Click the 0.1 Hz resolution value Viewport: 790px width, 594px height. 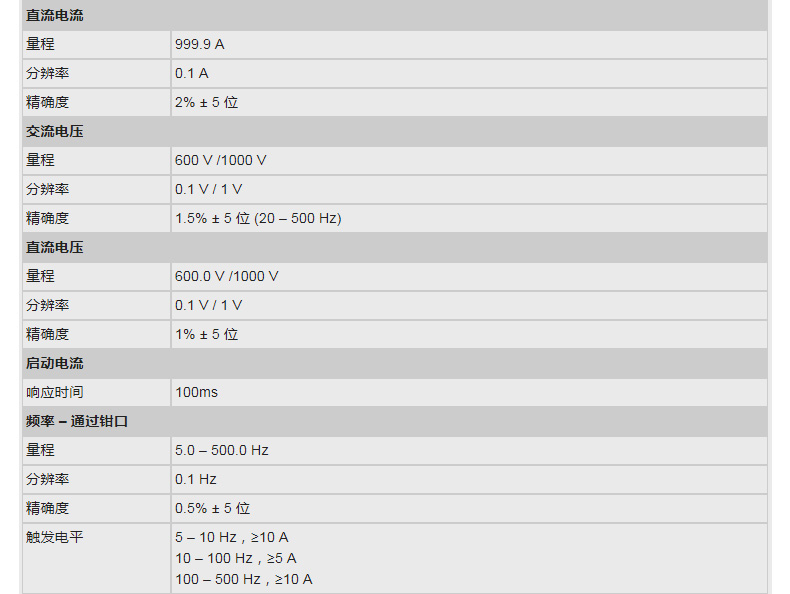pyautogui.click(x=196, y=479)
